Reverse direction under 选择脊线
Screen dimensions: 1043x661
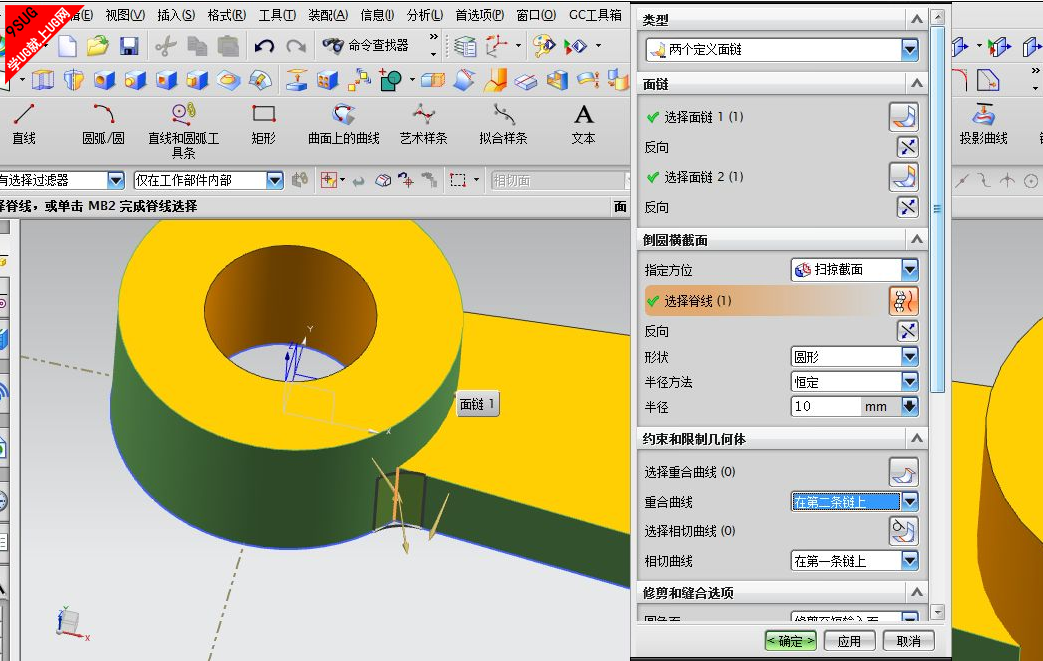907,330
